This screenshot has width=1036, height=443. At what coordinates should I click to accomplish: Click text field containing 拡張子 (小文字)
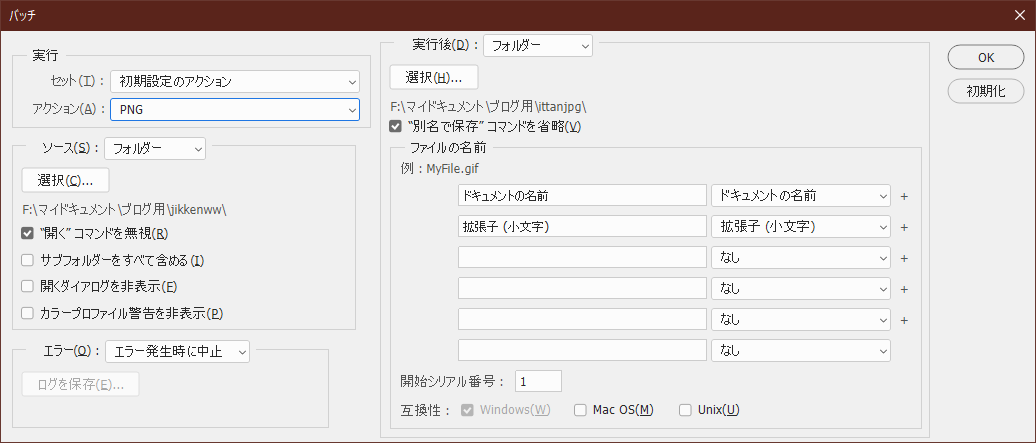point(582,226)
